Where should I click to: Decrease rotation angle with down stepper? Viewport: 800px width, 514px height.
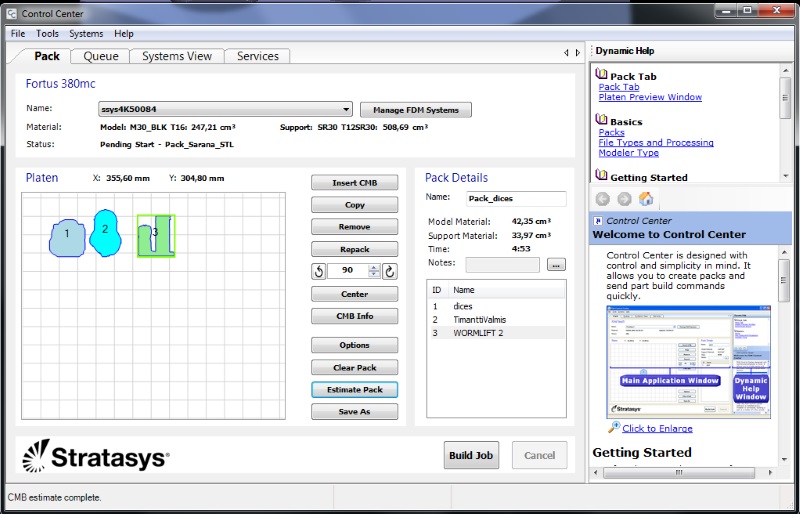[x=374, y=274]
